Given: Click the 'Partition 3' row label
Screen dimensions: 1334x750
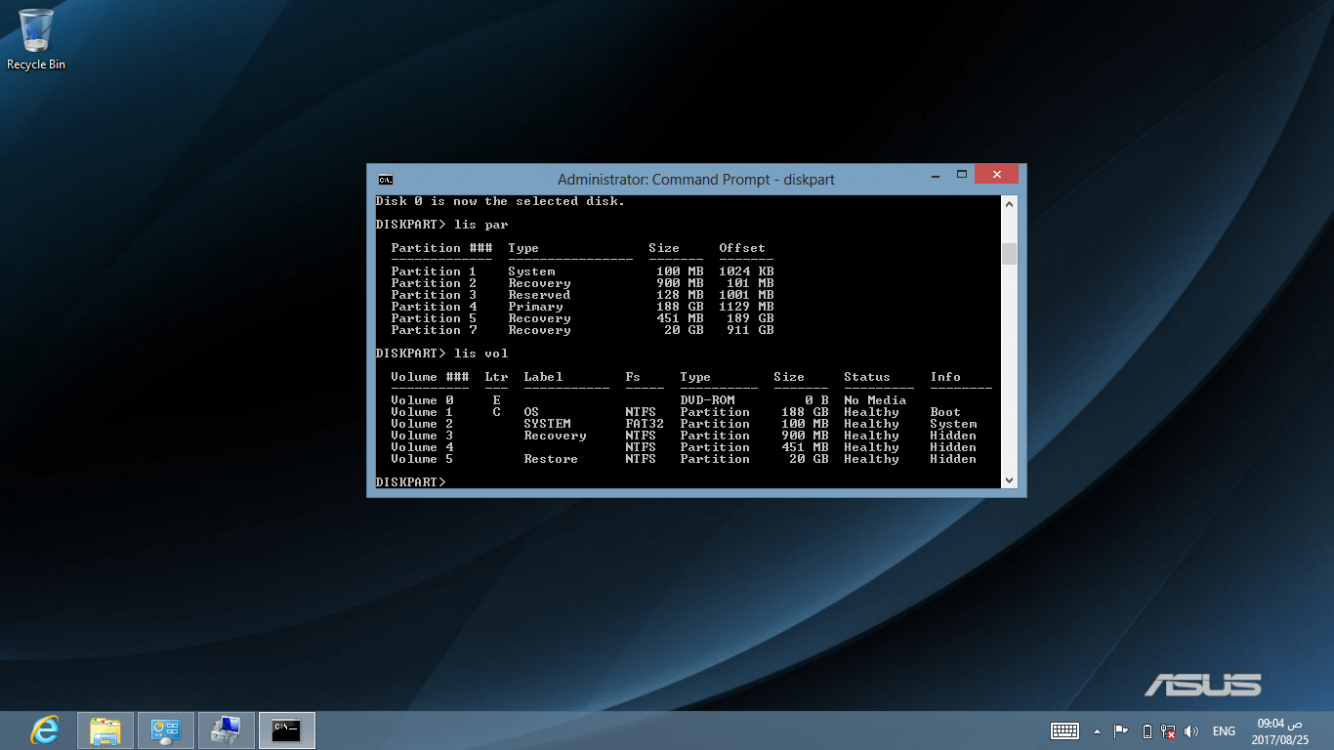Looking at the screenshot, I should pyautogui.click(x=434, y=295).
